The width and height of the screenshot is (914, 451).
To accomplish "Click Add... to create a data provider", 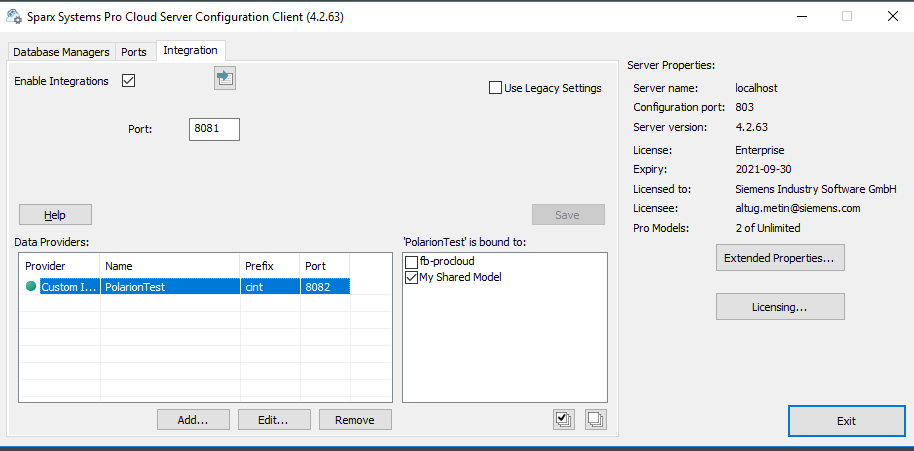I will point(194,420).
